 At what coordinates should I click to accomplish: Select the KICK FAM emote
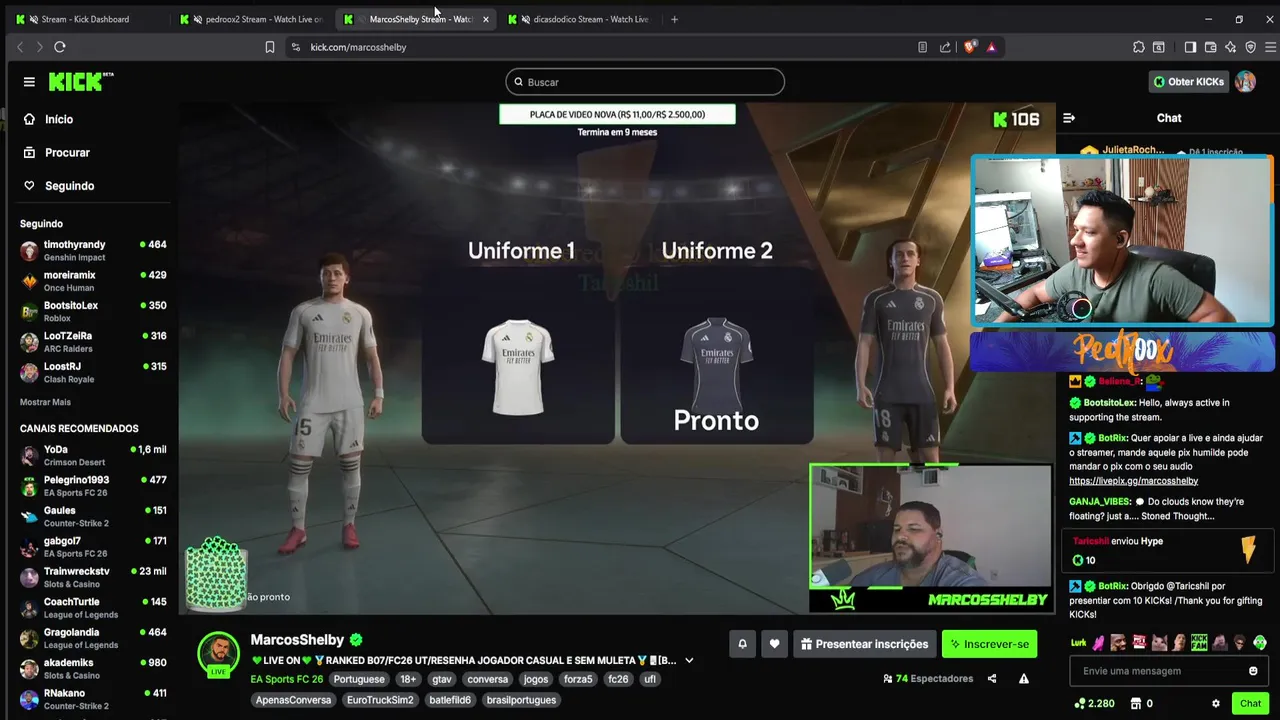point(1199,643)
